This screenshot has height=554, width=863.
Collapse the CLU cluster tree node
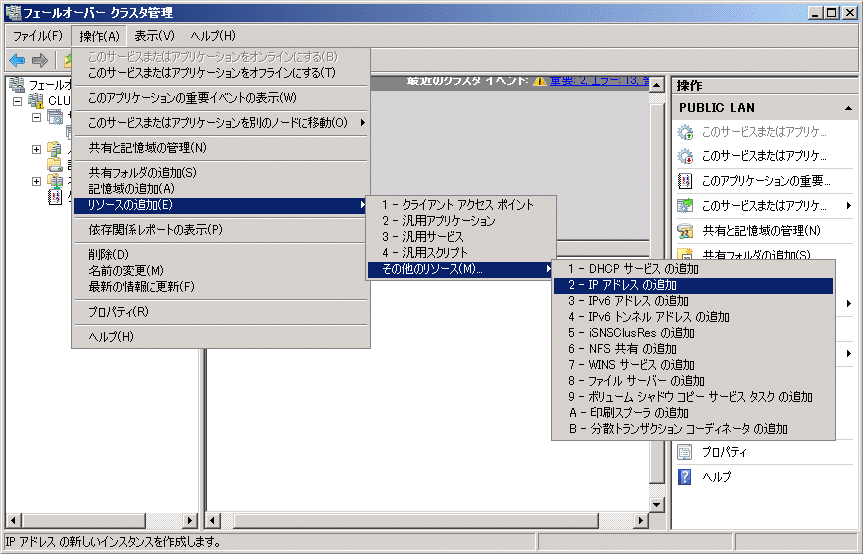pyautogui.click(x=18, y=101)
